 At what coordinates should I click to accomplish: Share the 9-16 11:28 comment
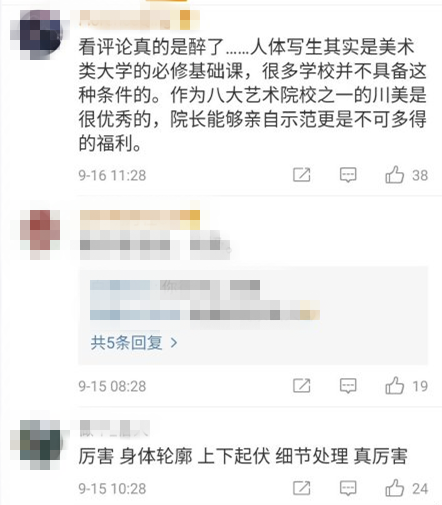(x=302, y=175)
